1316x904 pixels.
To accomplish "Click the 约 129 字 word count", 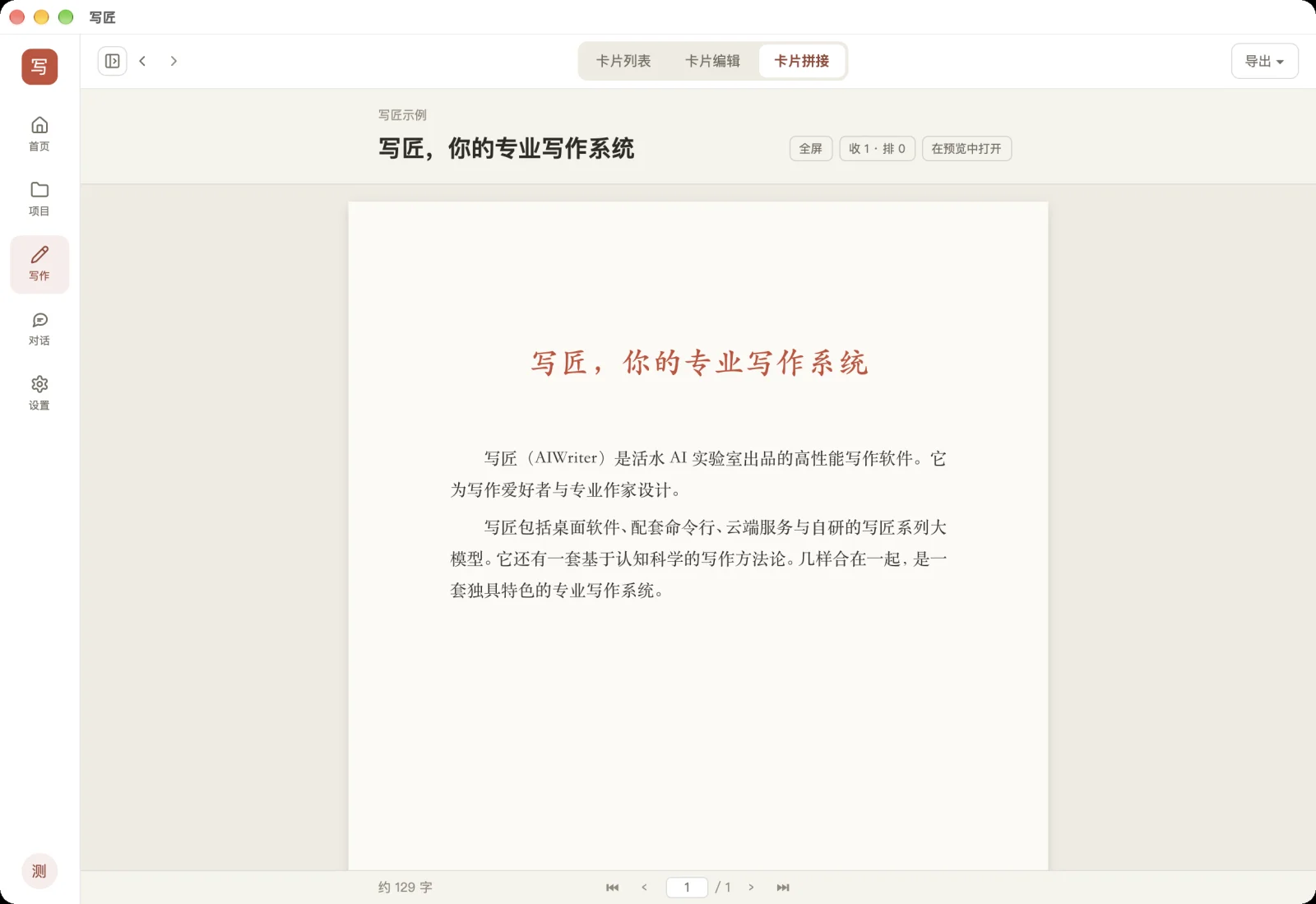I will click(405, 888).
